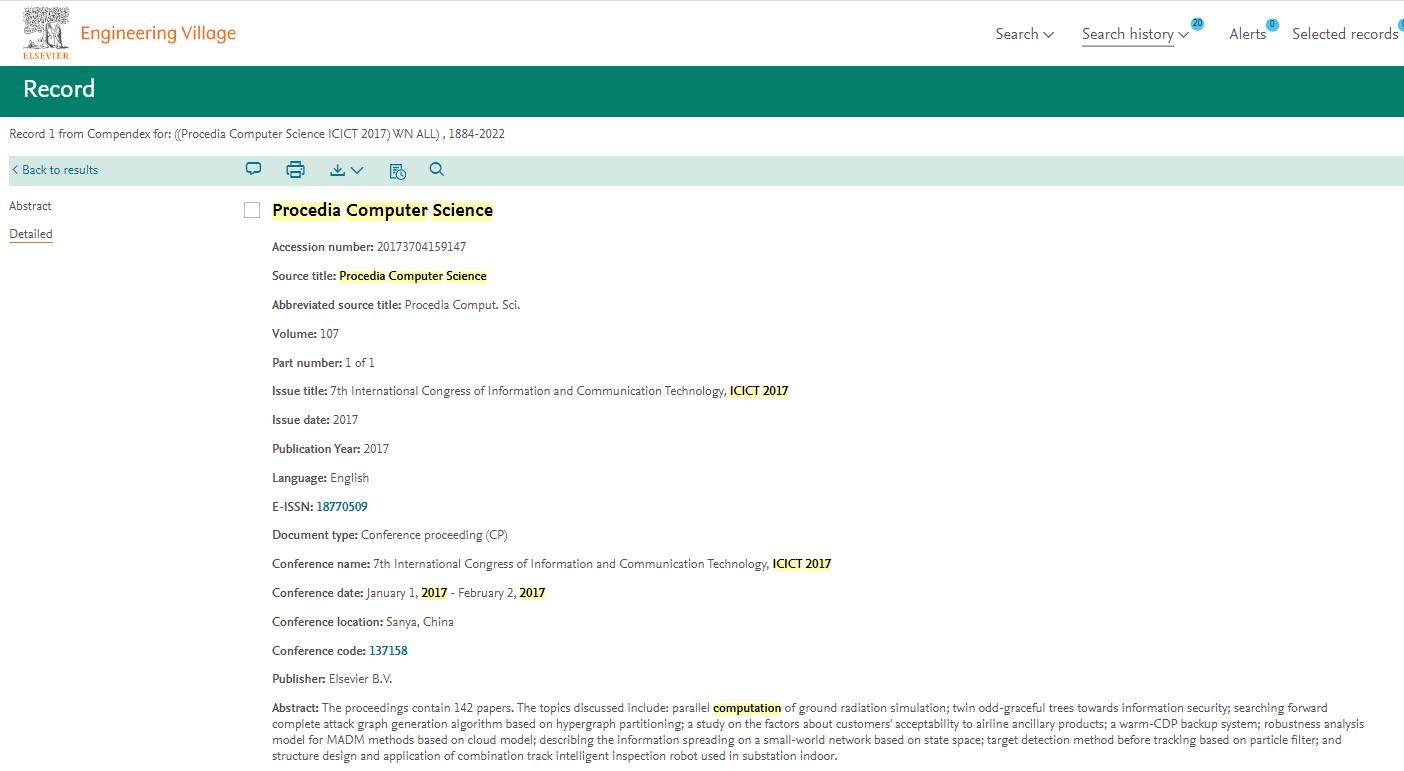Print this record using printer icon

pyautogui.click(x=296, y=170)
